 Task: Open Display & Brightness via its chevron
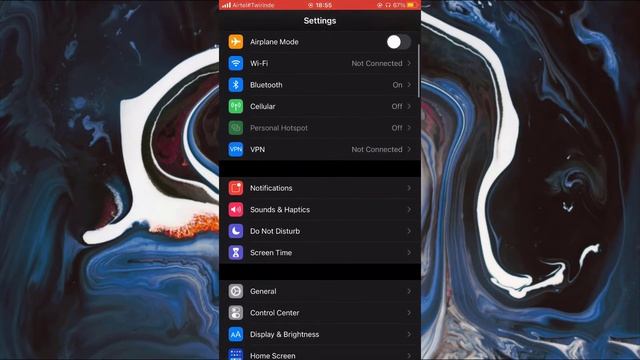click(x=409, y=334)
